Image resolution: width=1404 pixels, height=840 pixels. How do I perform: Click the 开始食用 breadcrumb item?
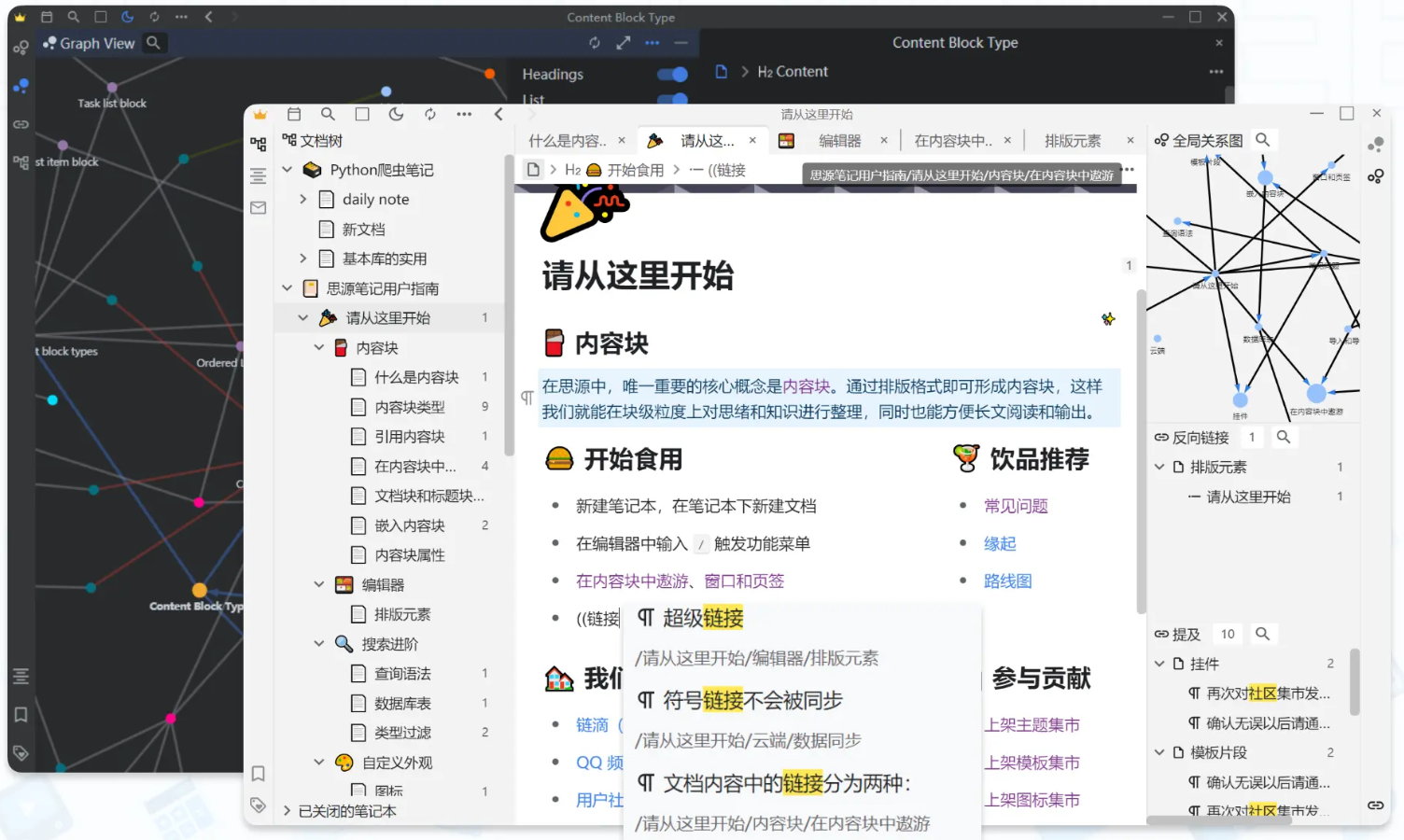633,169
